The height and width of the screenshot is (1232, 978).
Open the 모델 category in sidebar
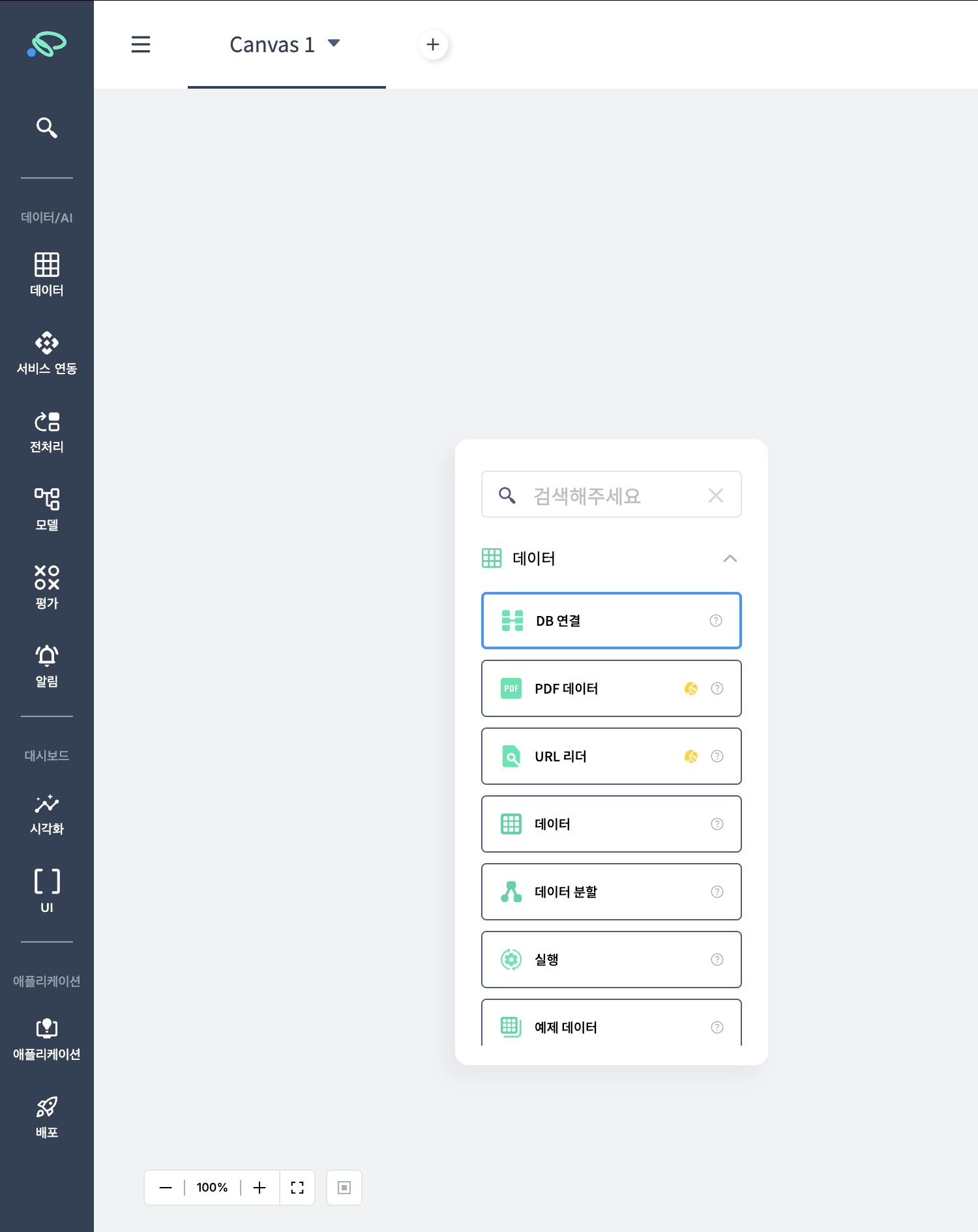tap(46, 509)
